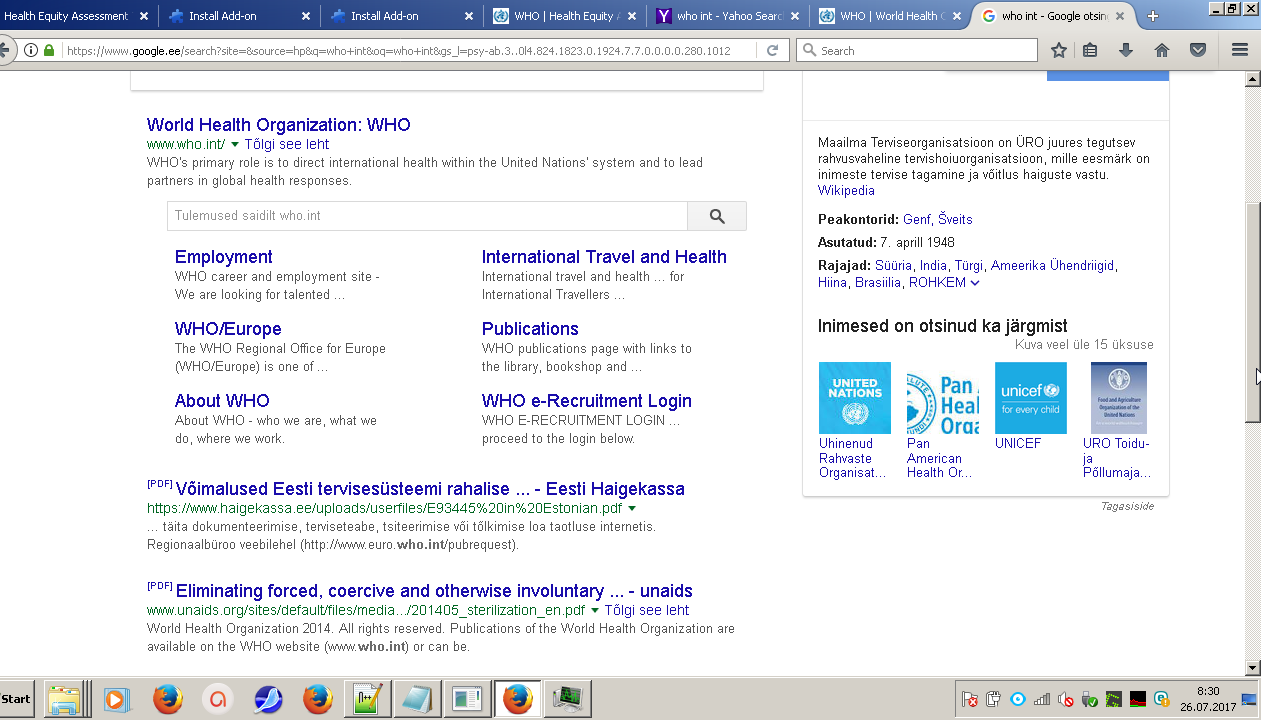This screenshot has width=1261, height=720.
Task: Click Kuva veel üle 15 üksuse
Action: 1084,345
